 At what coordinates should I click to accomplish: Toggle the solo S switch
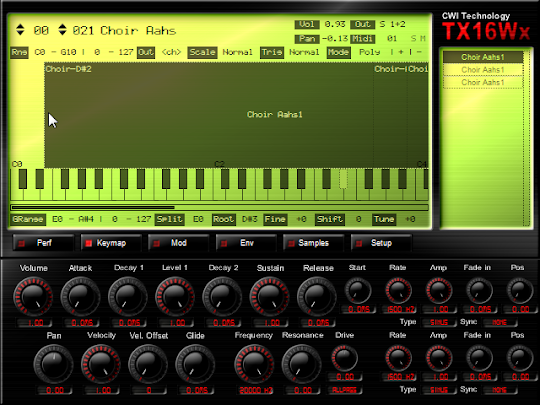414,38
